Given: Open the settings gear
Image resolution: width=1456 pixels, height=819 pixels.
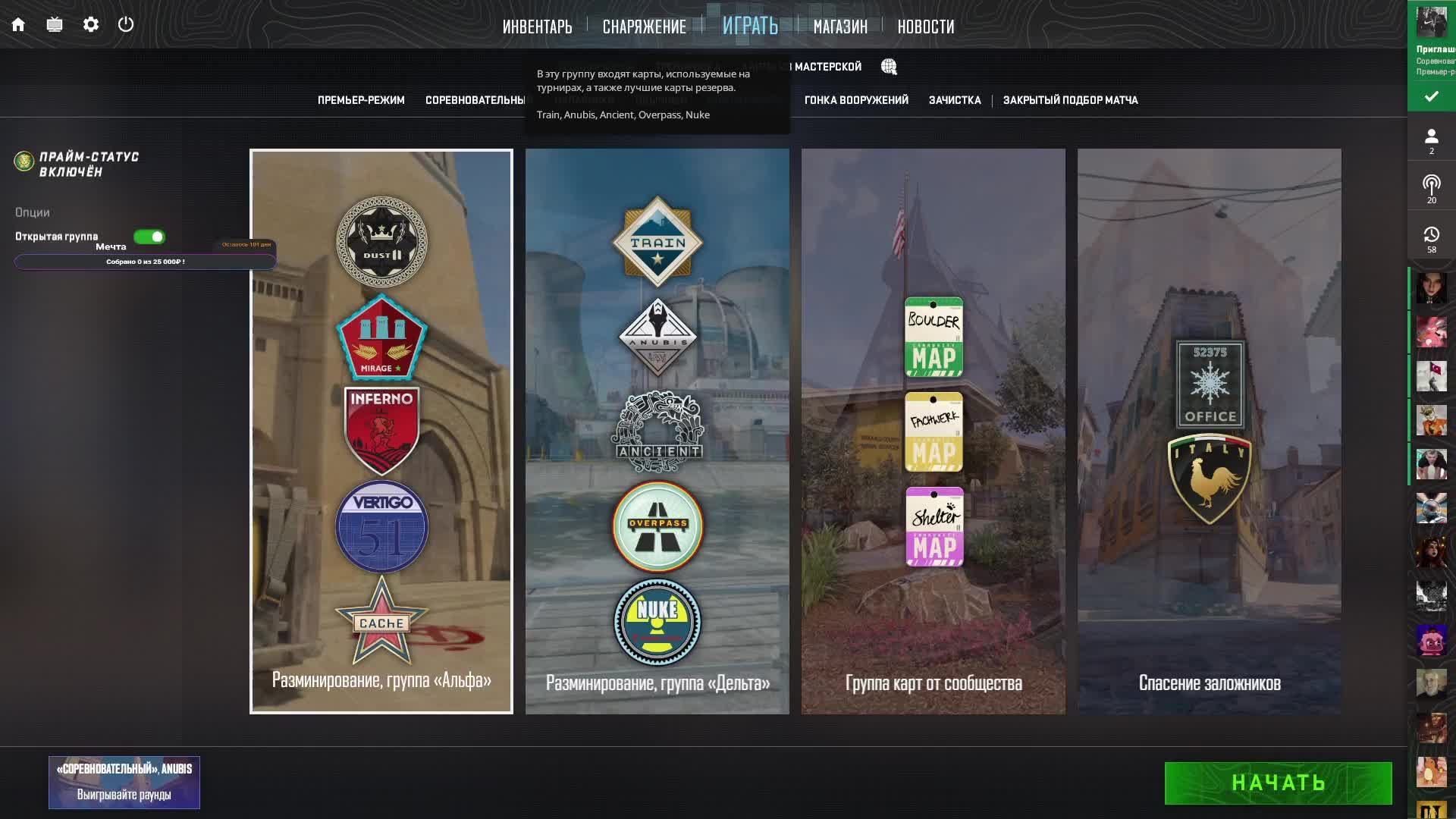Looking at the screenshot, I should [x=91, y=25].
